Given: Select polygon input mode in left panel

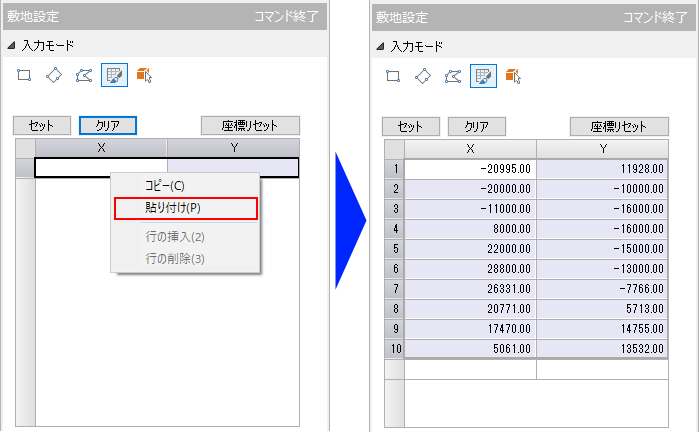Looking at the screenshot, I should pyautogui.click(x=84, y=75).
